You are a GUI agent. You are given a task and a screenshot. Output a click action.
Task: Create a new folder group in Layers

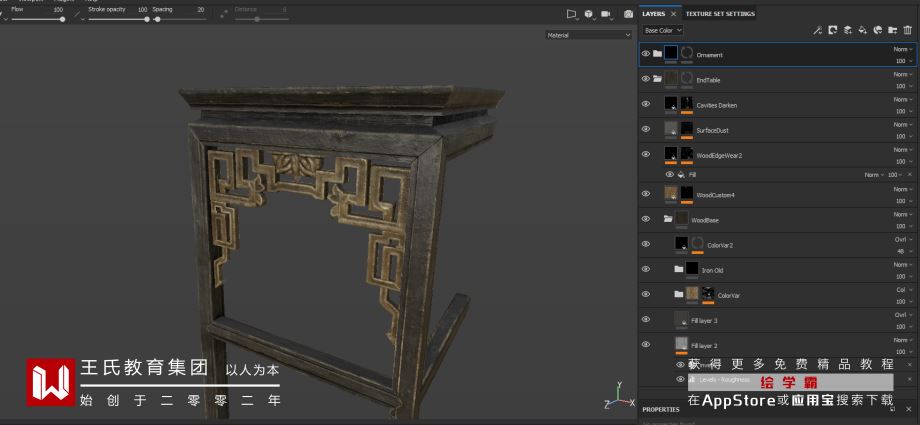pyautogui.click(x=893, y=31)
